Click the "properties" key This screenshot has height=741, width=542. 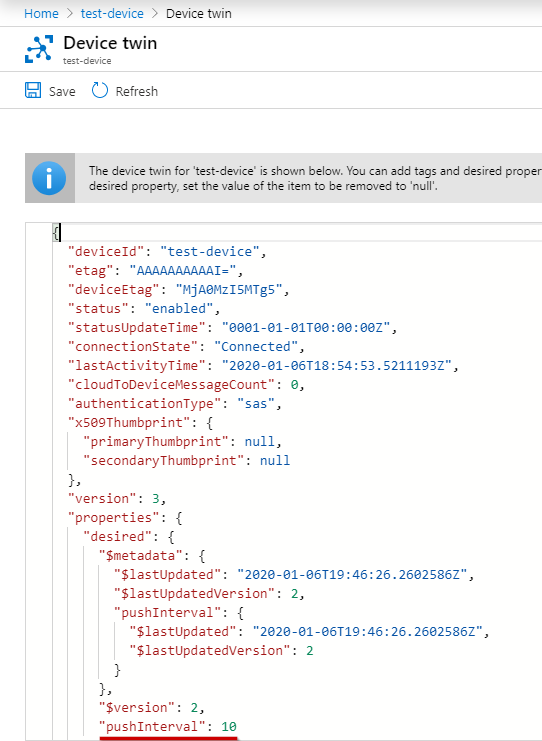[115, 517]
